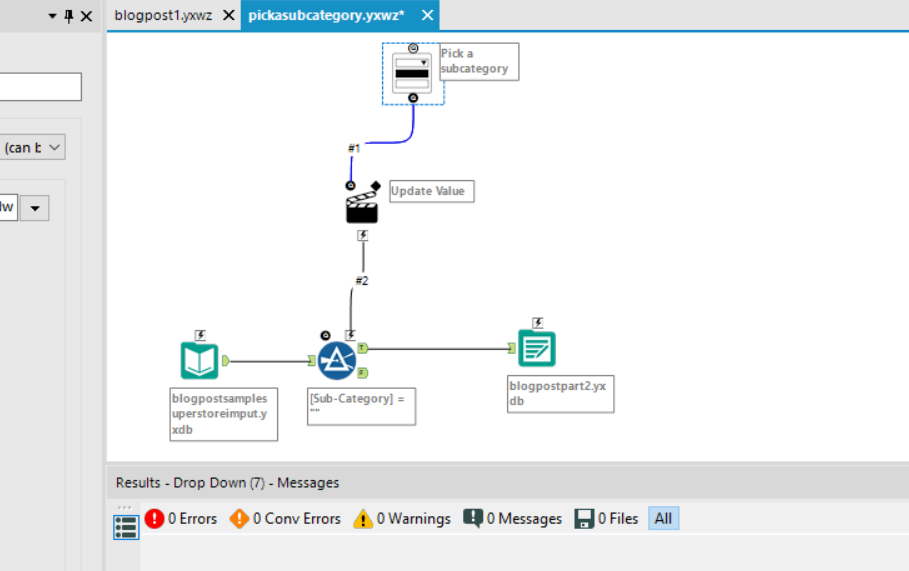Select the Drop Down interface tool icon
The image size is (909, 571).
click(x=412, y=73)
